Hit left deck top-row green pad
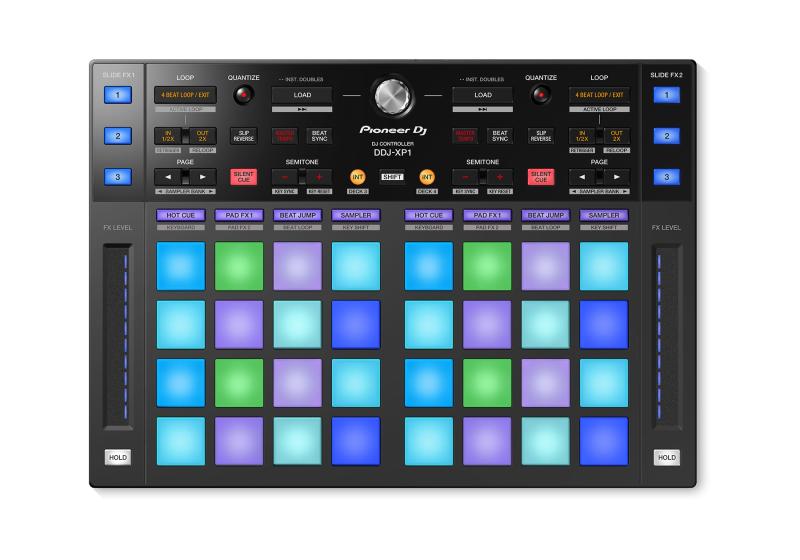The height and width of the screenshot is (560, 800). coord(239,266)
